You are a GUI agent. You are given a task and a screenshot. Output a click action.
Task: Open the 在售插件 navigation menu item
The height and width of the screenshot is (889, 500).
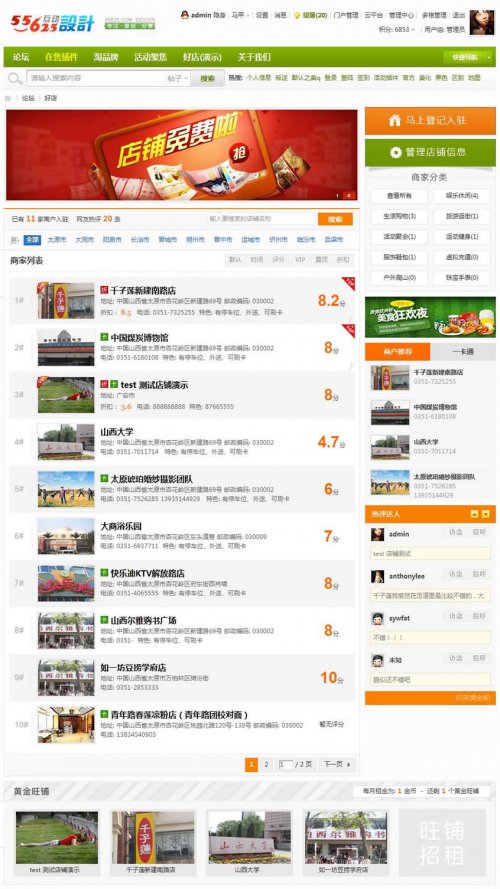pyautogui.click(x=61, y=57)
